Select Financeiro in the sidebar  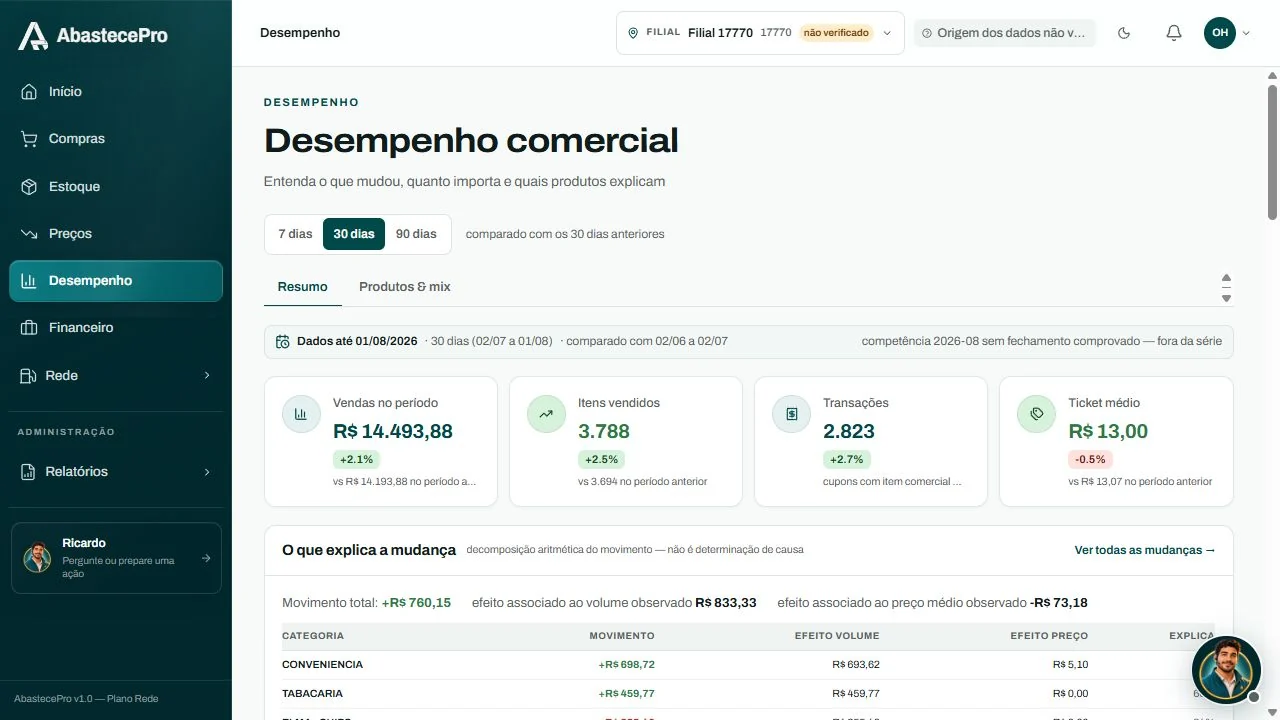116,328
